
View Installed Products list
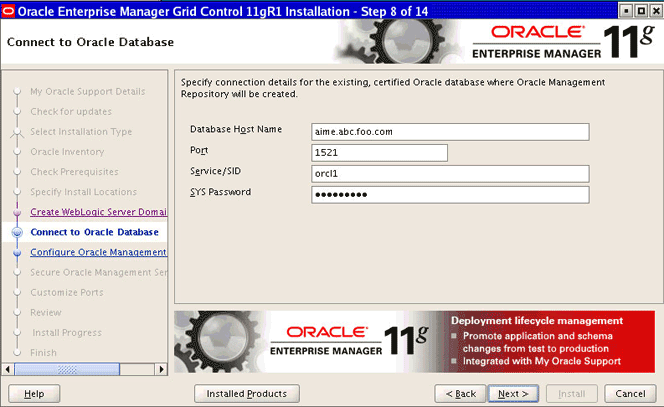[247, 394]
